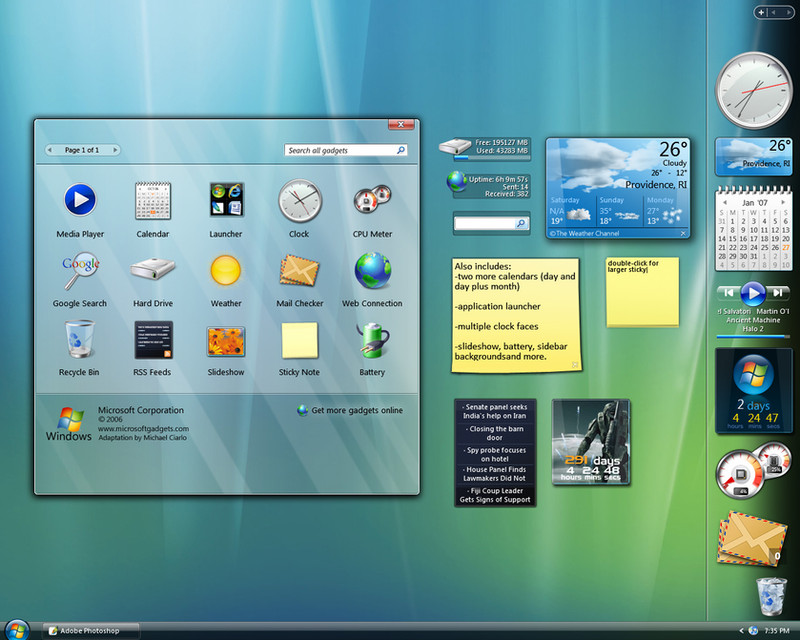Click the www.microsoftgadgets.com text
The height and width of the screenshot is (640, 800).
(x=143, y=429)
